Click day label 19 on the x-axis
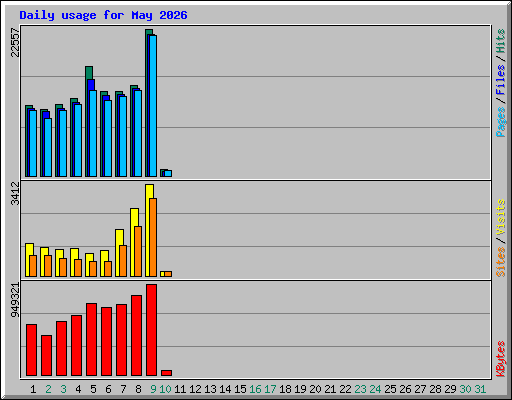 (x=300, y=389)
